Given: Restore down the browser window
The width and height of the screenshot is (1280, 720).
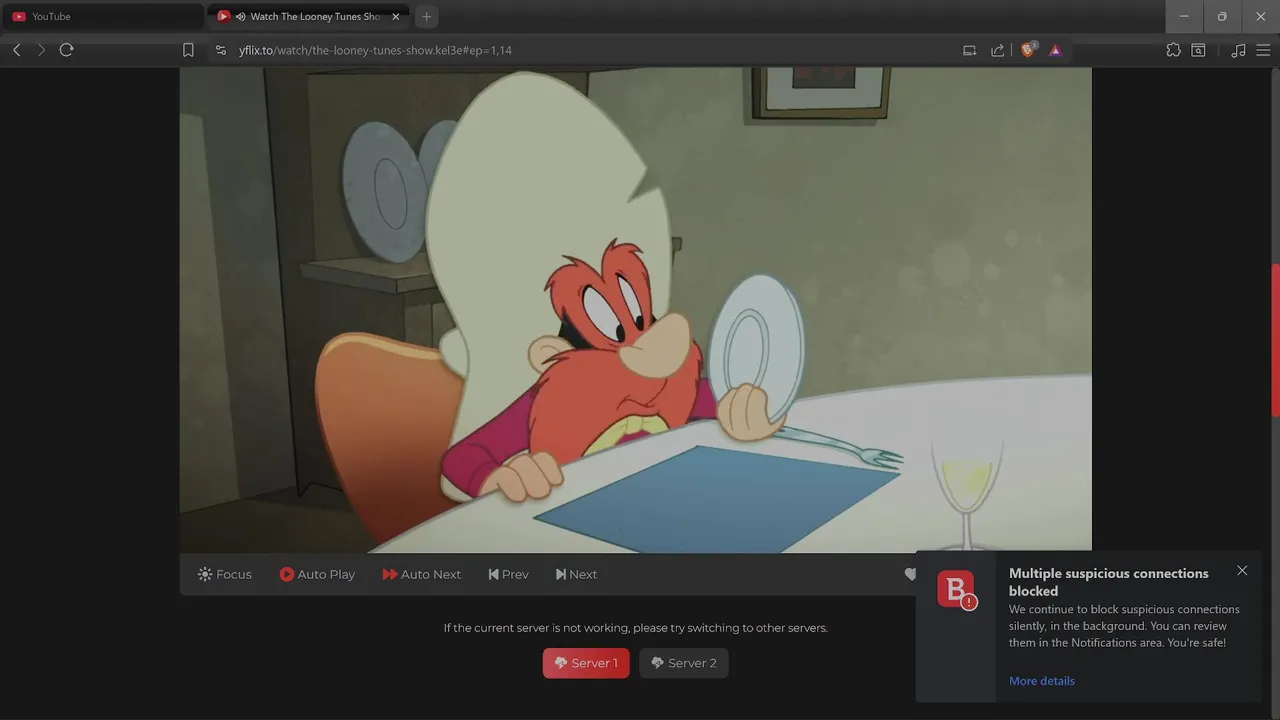Looking at the screenshot, I should point(1222,16).
